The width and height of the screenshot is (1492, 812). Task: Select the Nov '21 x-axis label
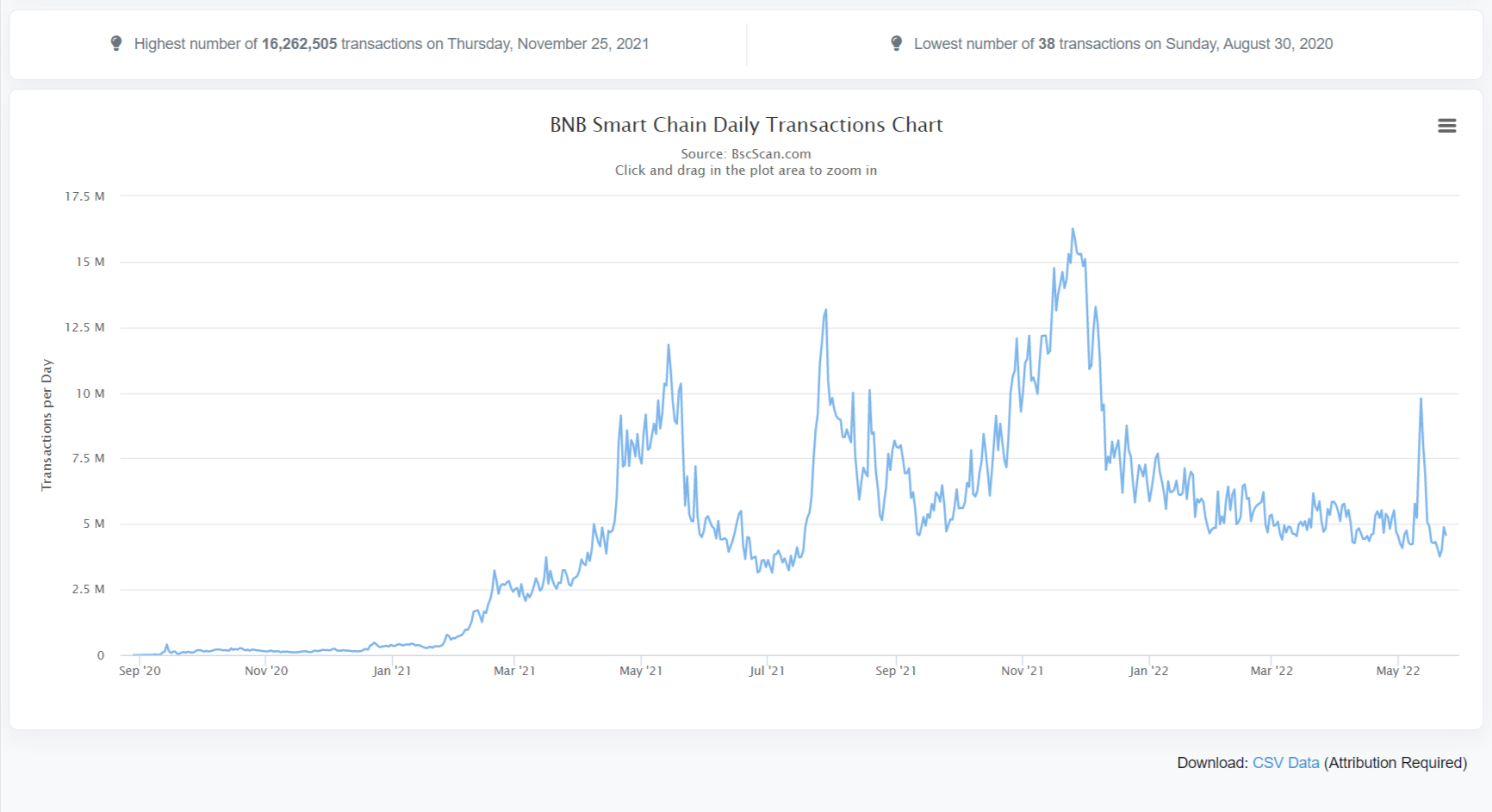tap(1022, 671)
